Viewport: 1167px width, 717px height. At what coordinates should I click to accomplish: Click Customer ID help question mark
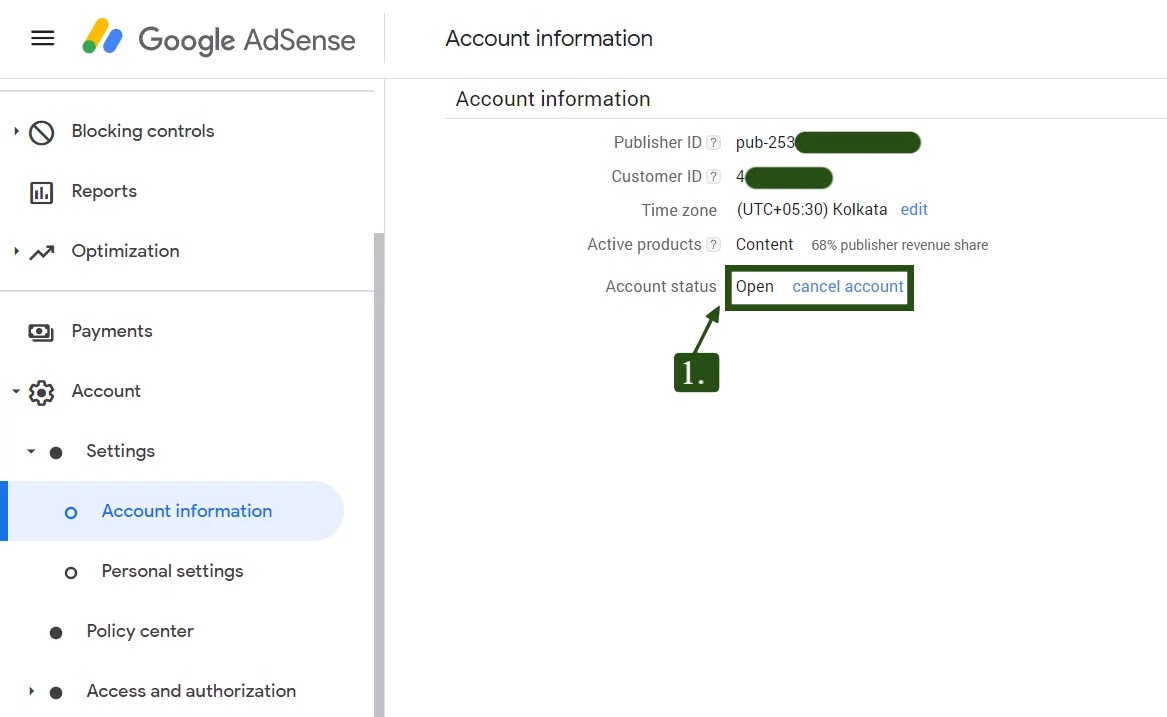[713, 177]
